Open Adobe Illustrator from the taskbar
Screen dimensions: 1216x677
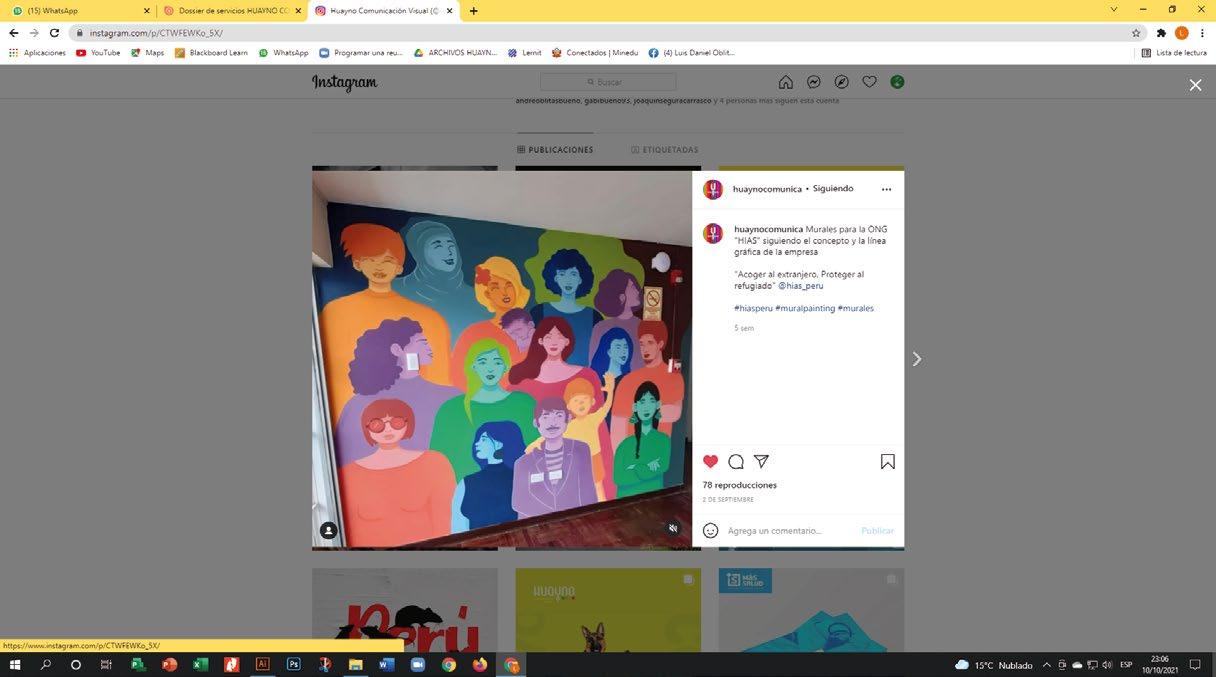[263, 665]
